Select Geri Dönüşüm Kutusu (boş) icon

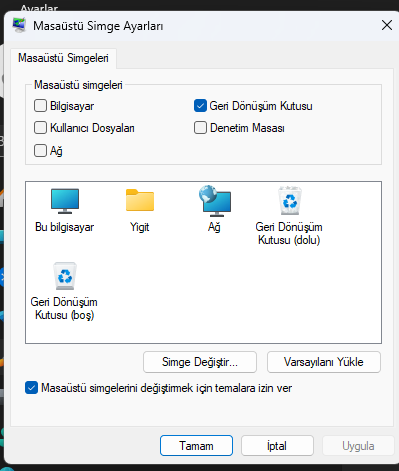point(65,276)
